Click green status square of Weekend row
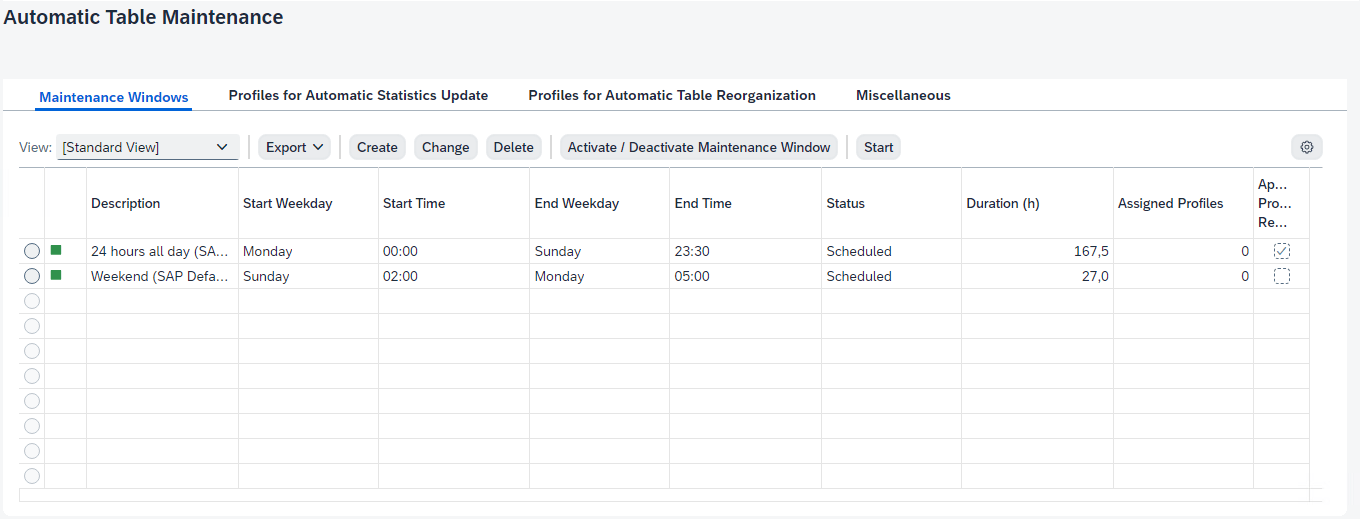The width and height of the screenshot is (1360, 519). (x=56, y=275)
